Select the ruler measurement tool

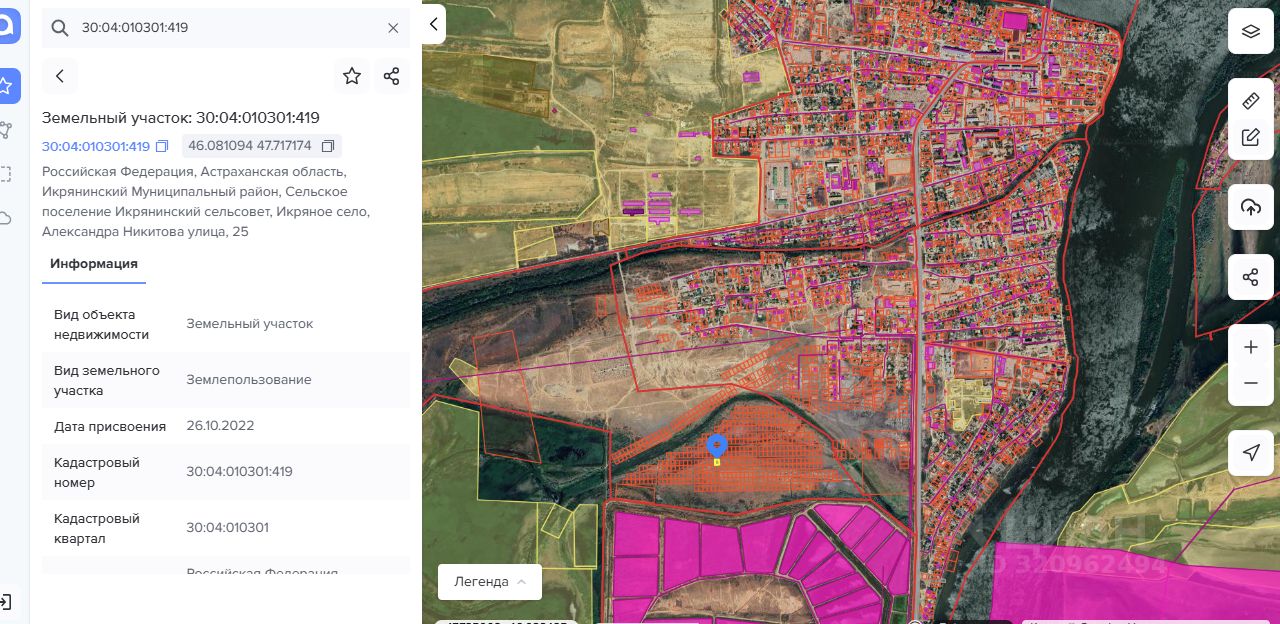(1251, 101)
